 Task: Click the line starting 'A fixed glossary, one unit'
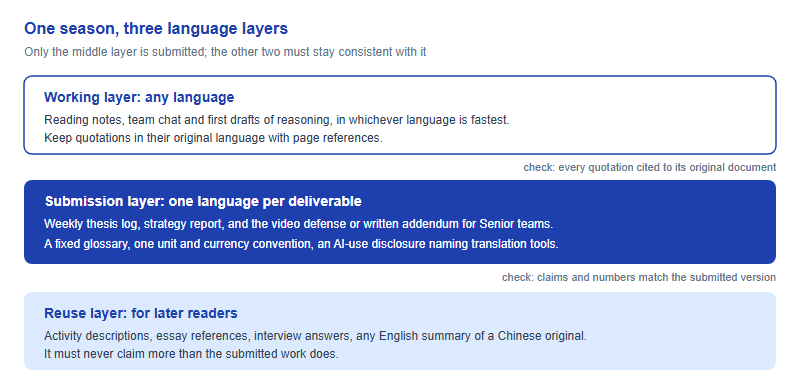pyautogui.click(x=302, y=244)
